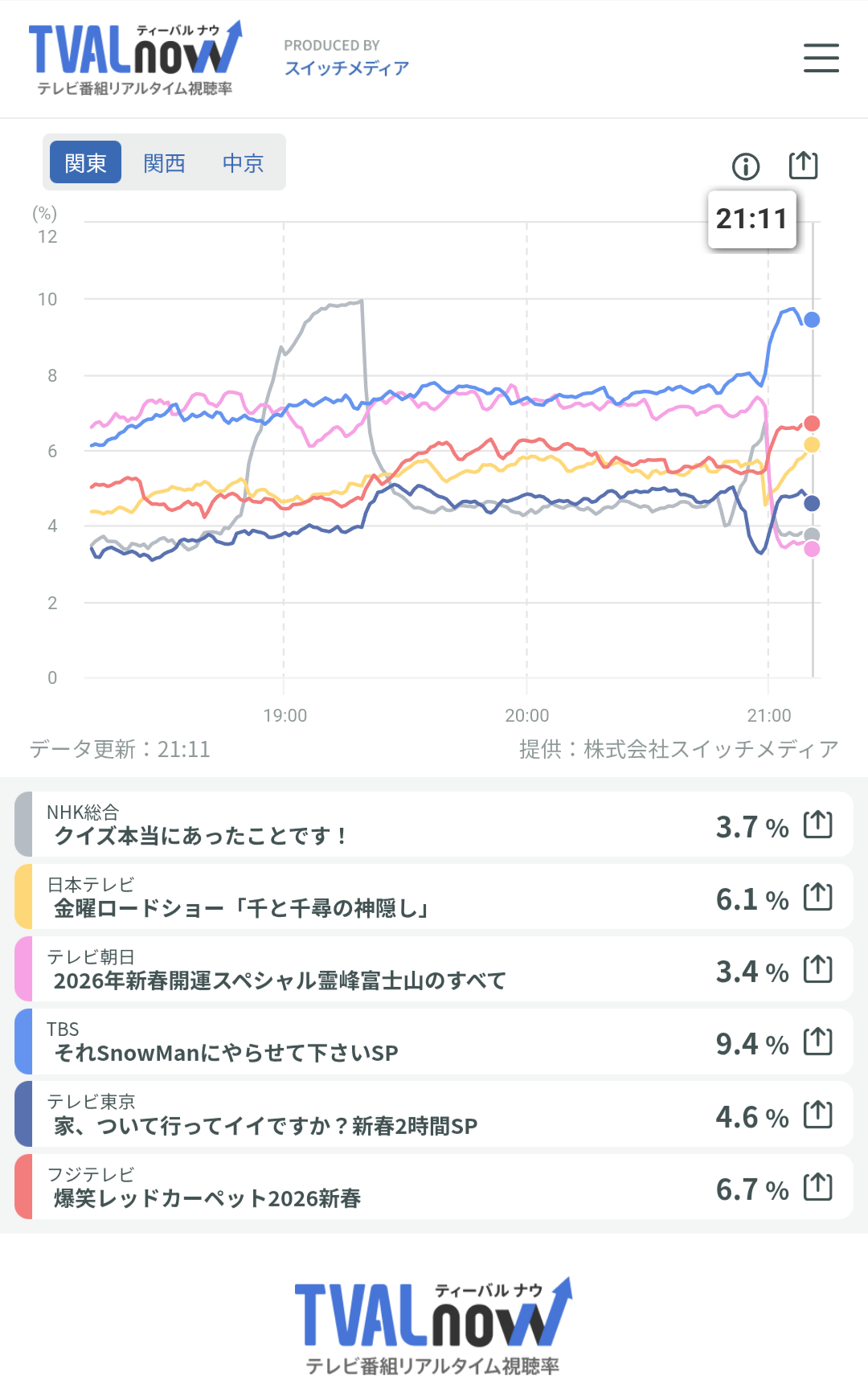Share the TBS program rating
The width and height of the screenshot is (868, 1392).
(818, 1042)
